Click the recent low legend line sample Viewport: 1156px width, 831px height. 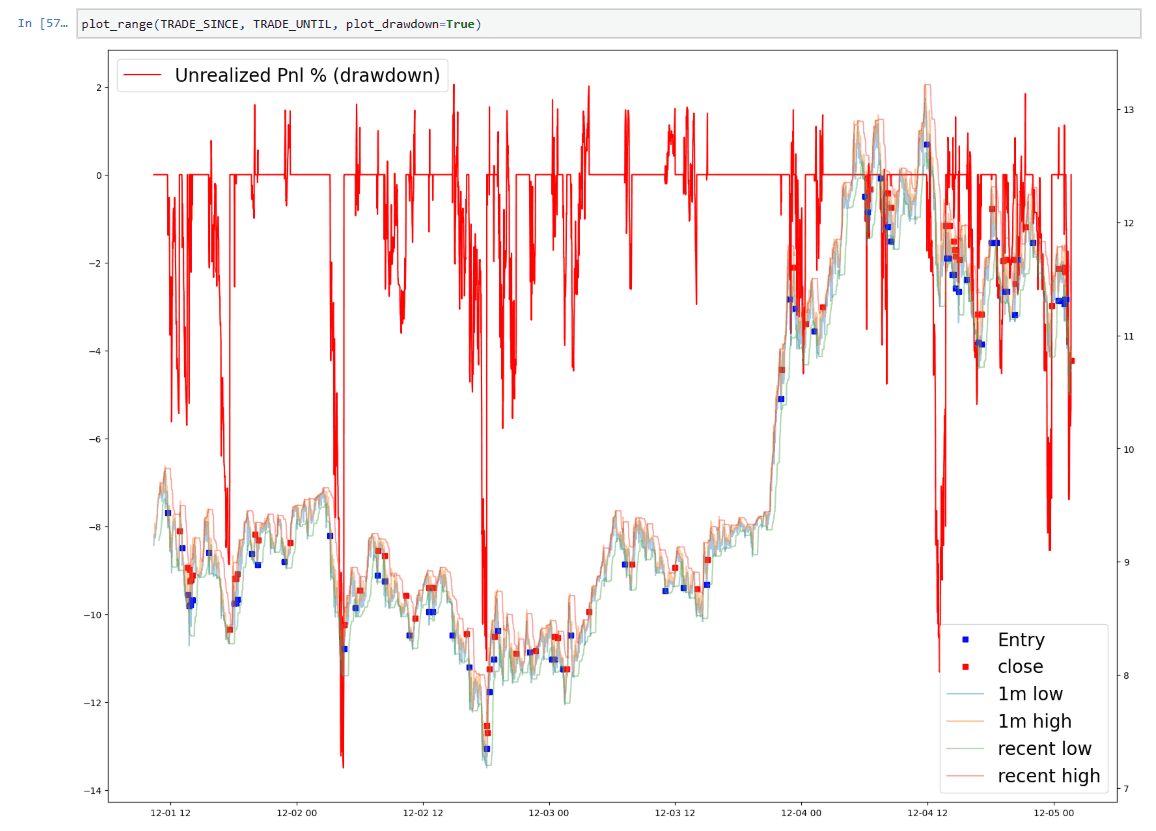click(x=965, y=749)
